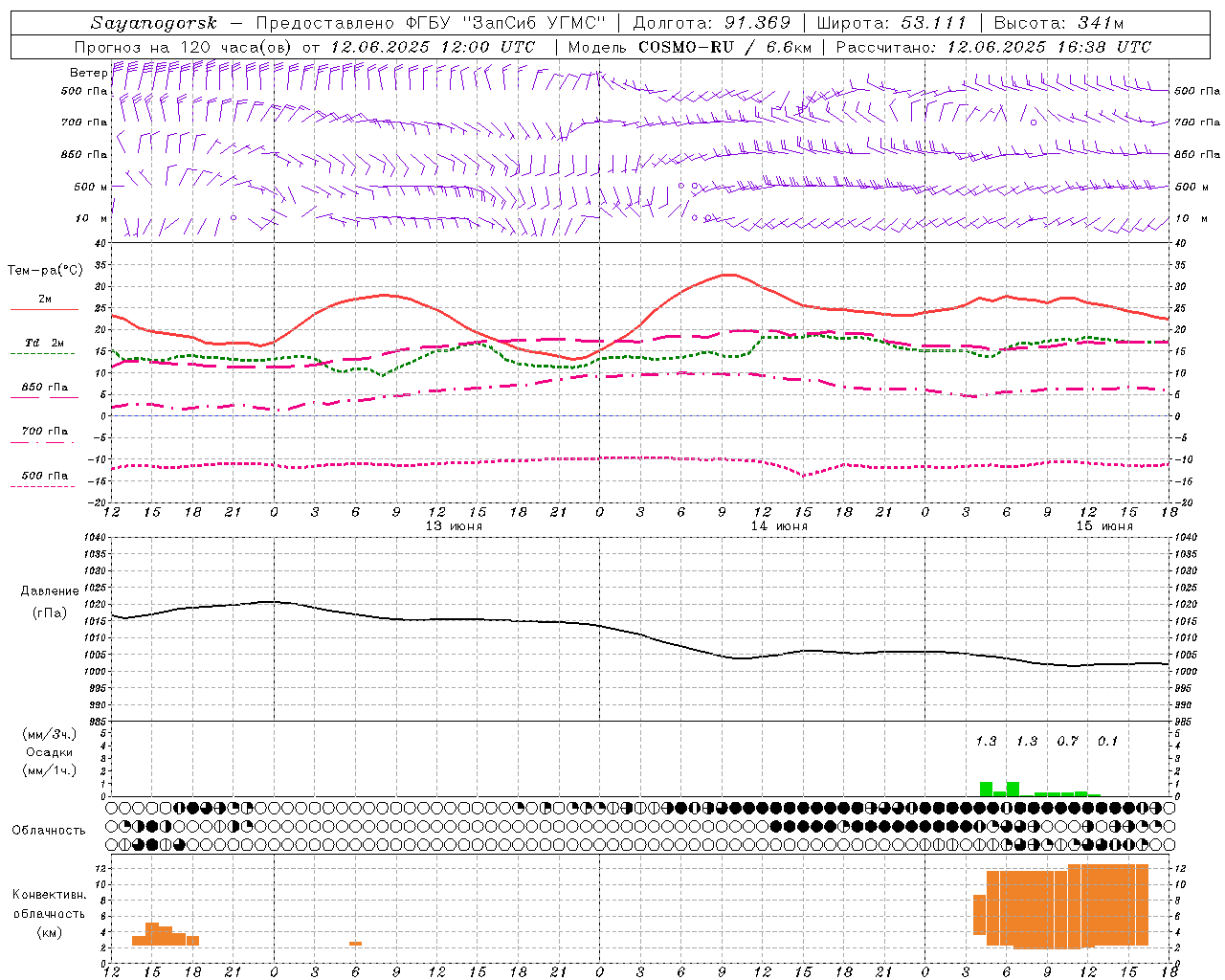Image resolution: width=1225 pixels, height=980 pixels.
Task: Click the '(гПа)' unit under Давление
Action: 50,613
